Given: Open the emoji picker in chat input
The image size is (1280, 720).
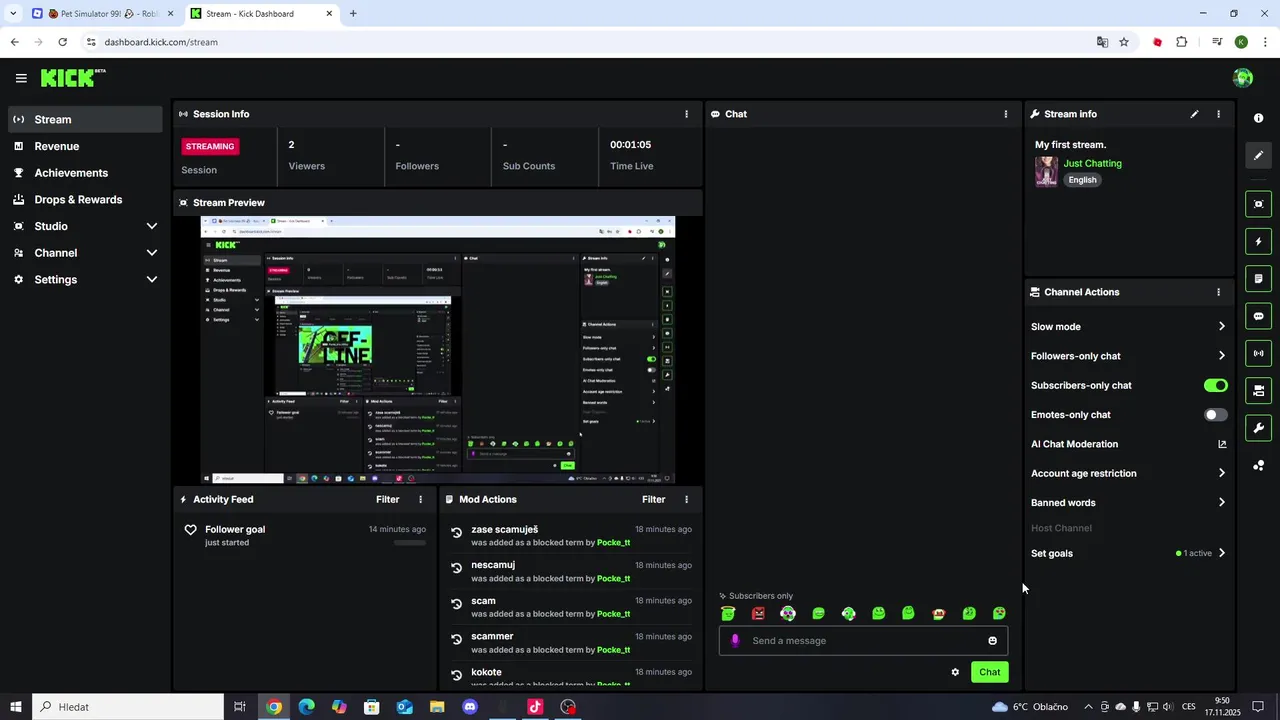Looking at the screenshot, I should [993, 641].
